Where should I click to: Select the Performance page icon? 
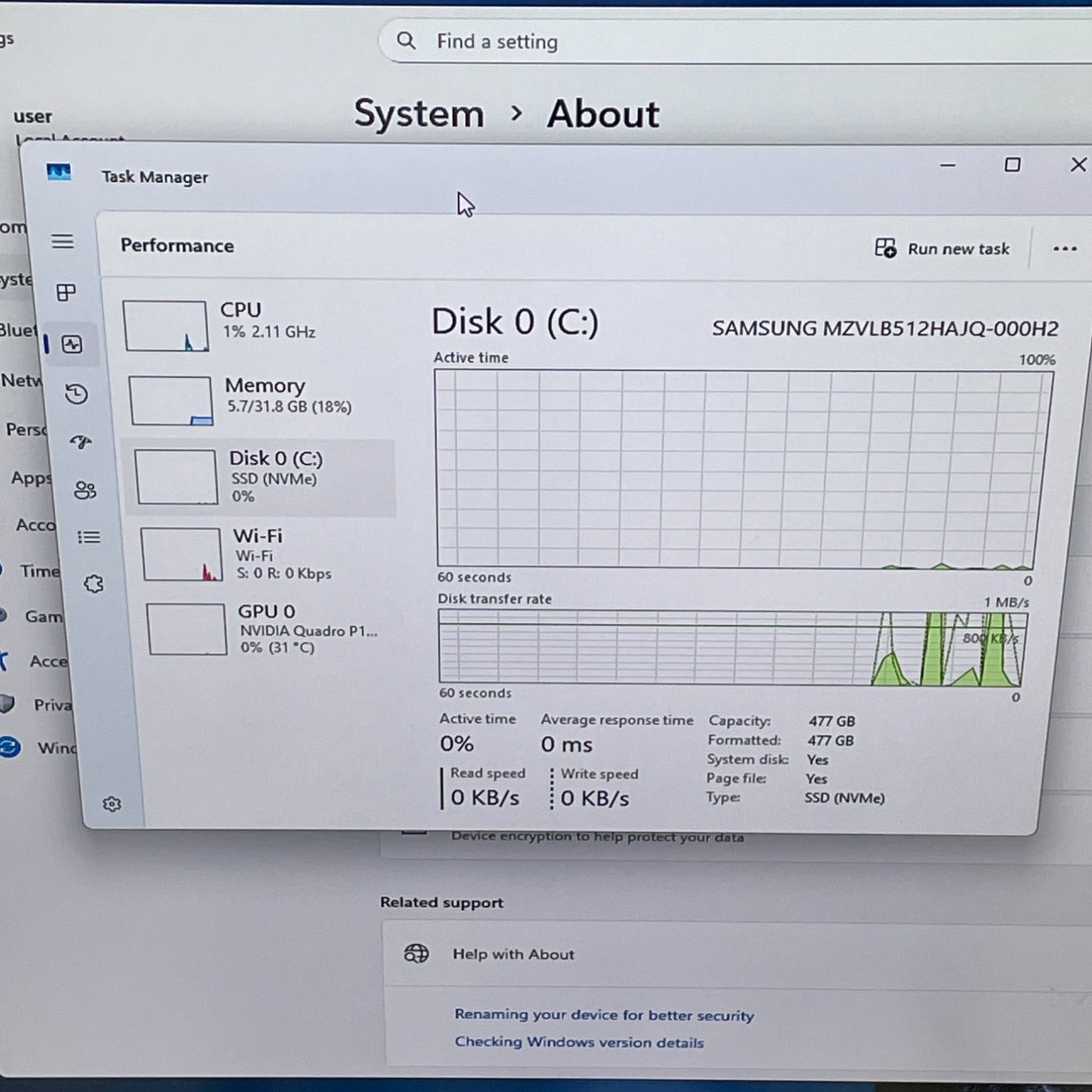click(x=72, y=344)
